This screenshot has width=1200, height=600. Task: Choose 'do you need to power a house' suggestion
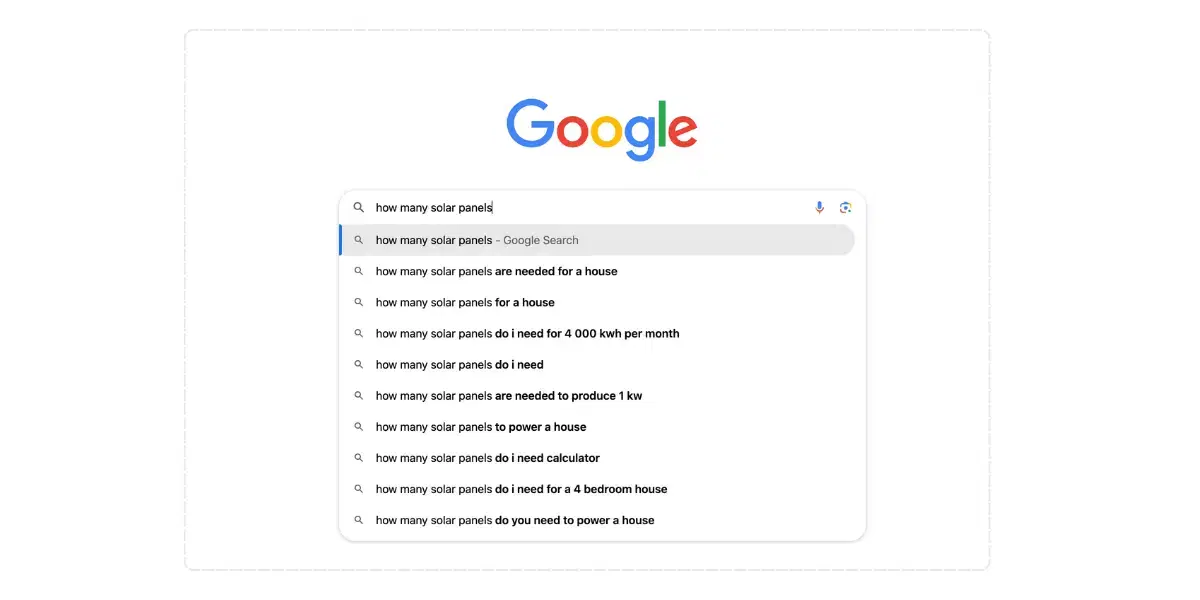pyautogui.click(x=514, y=520)
